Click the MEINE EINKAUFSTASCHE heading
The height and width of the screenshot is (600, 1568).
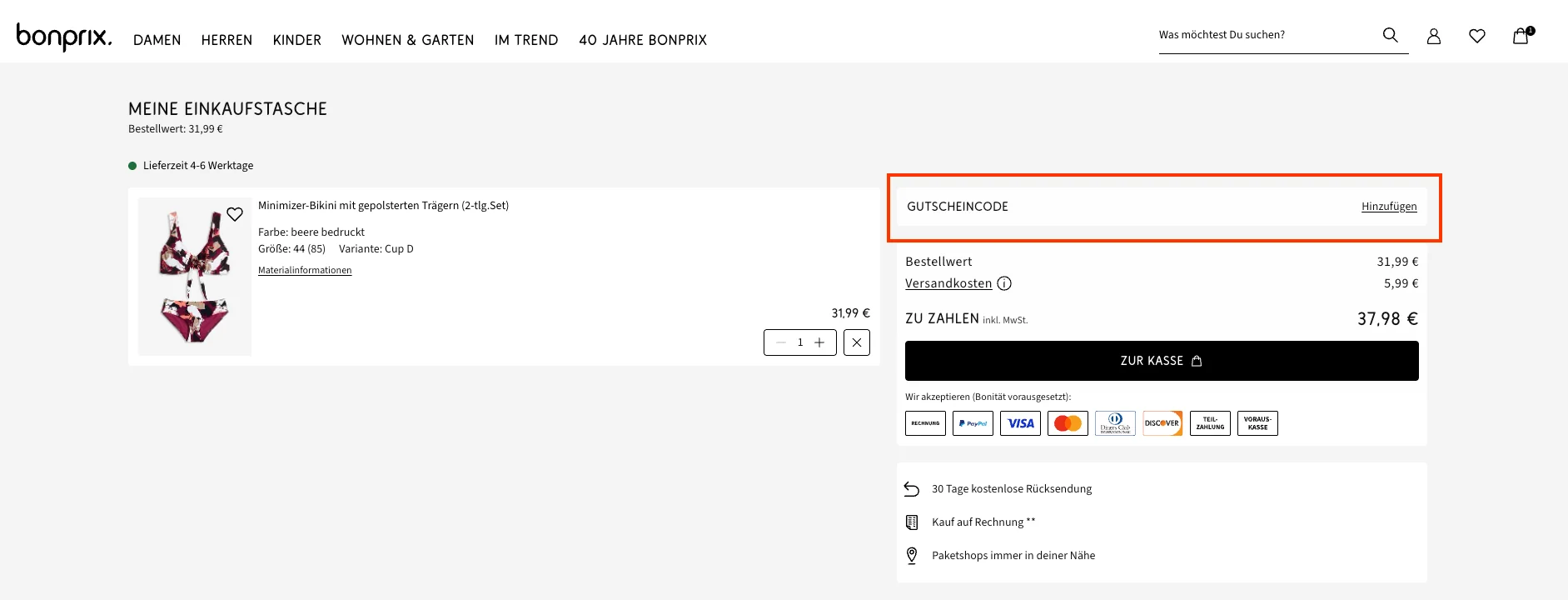click(227, 109)
